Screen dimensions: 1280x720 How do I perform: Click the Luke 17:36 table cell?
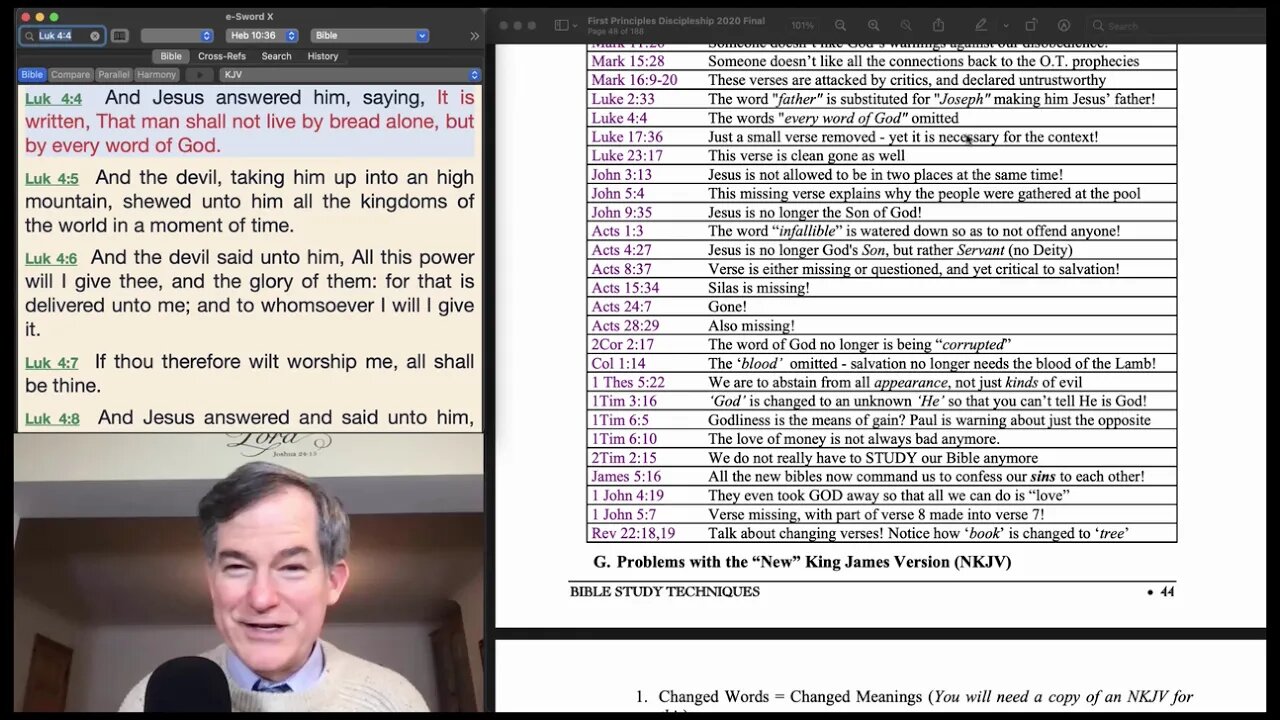(627, 137)
